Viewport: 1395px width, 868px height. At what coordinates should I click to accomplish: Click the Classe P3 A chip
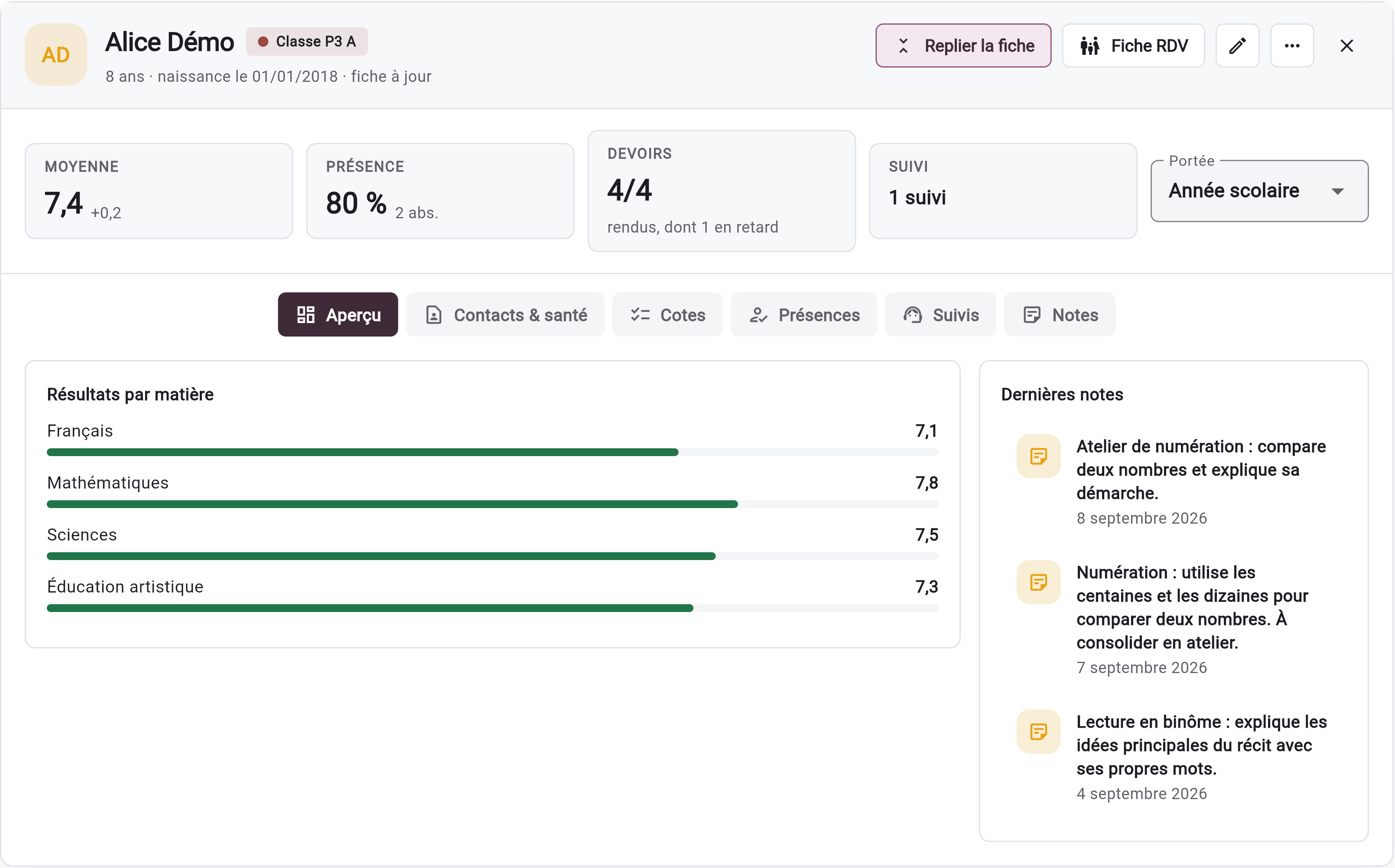pos(307,41)
